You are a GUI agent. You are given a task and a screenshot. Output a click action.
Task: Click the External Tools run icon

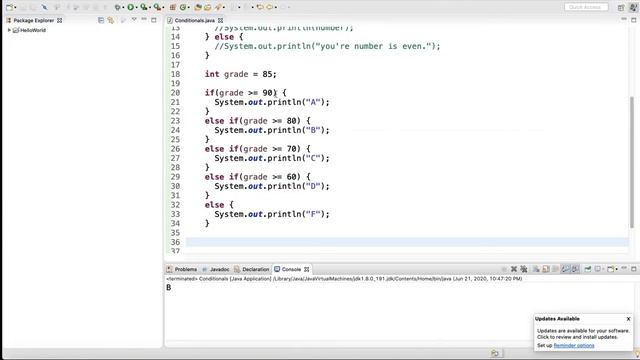pyautogui.click(x=157, y=7)
